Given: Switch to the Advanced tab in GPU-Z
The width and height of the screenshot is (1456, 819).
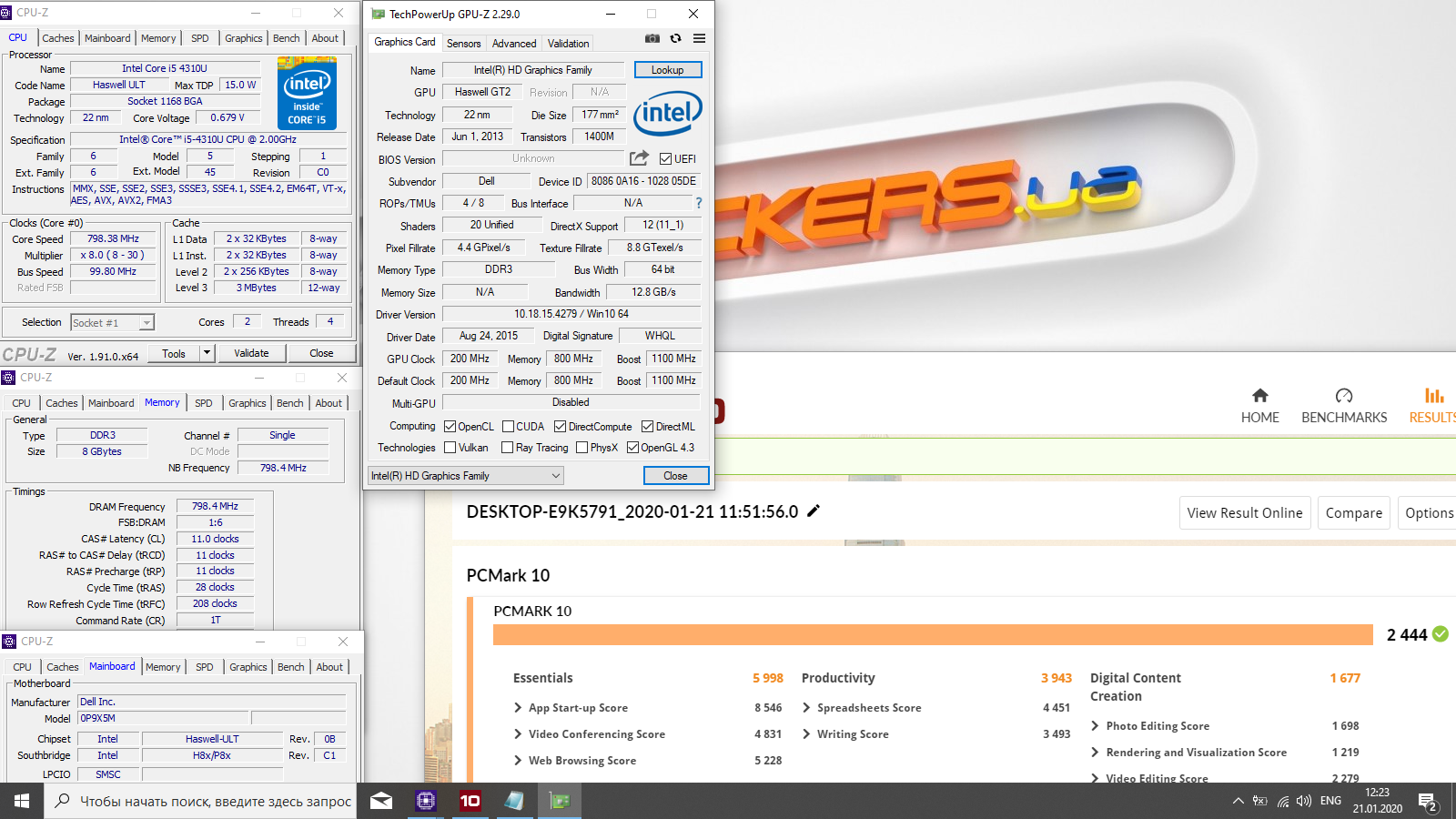Looking at the screenshot, I should pos(514,43).
